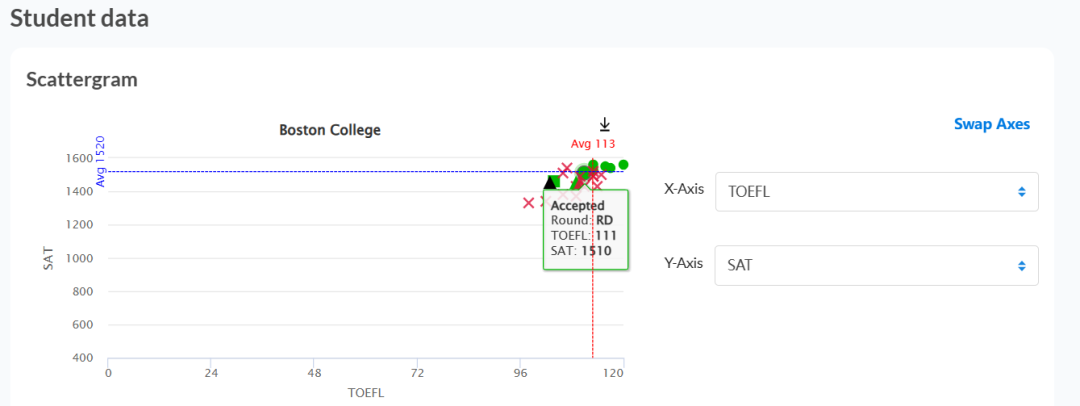Click the SAT vertical axis title
Viewport: 1080px width, 406px height.
point(48,257)
